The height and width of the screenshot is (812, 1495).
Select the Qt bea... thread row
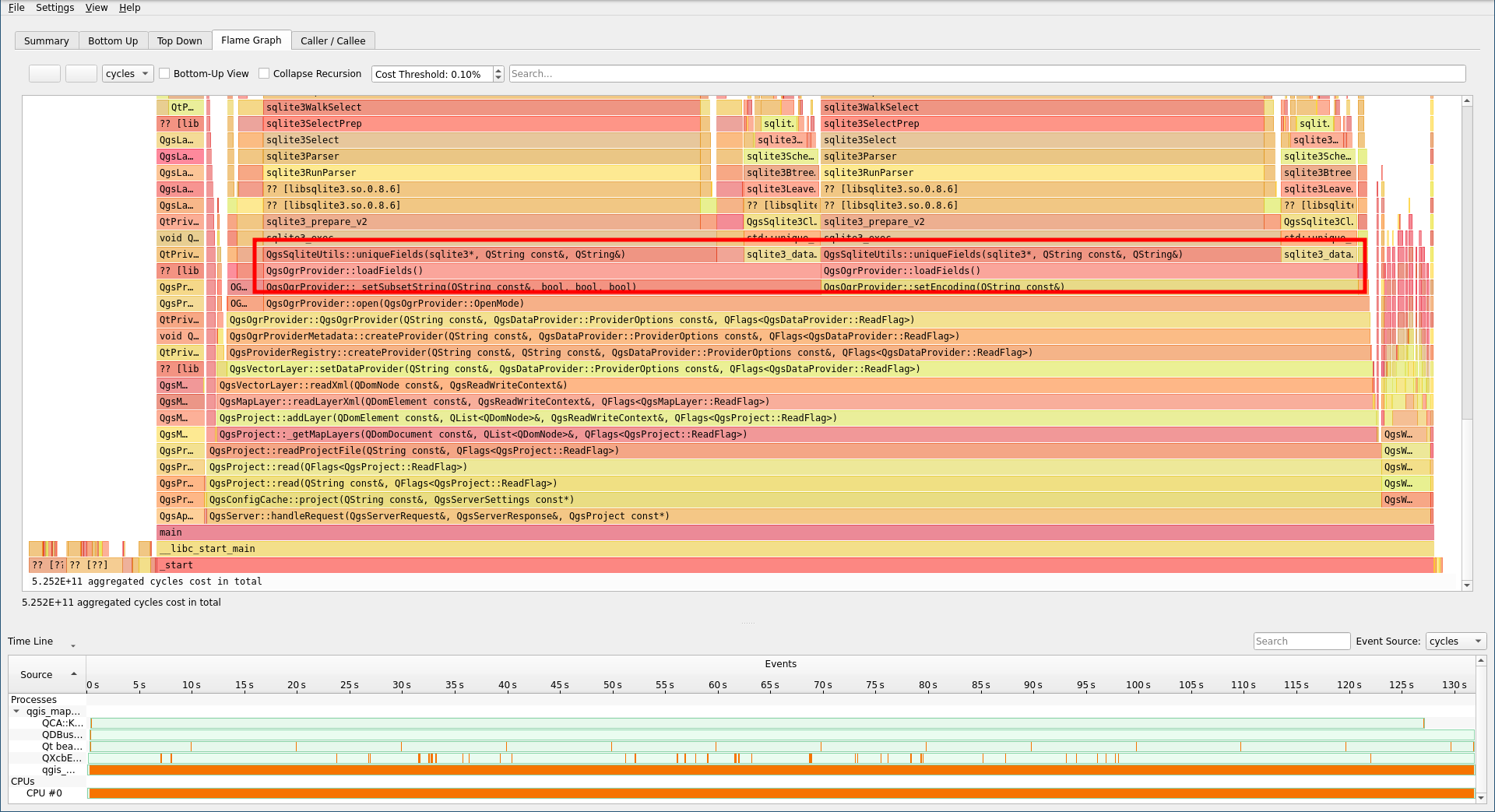point(62,747)
